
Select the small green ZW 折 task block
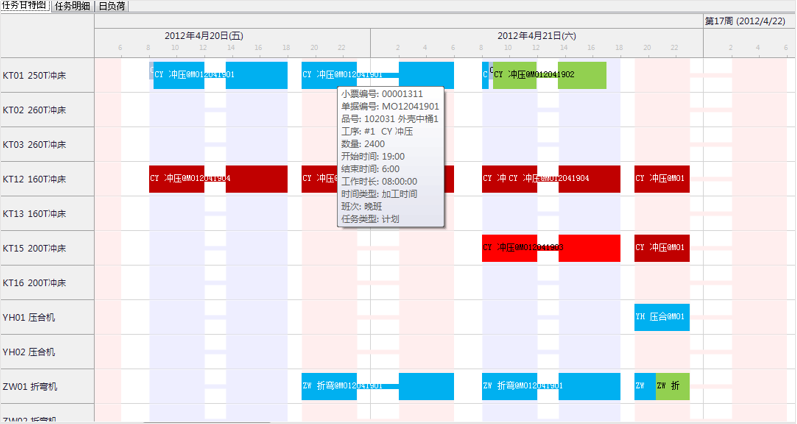672,386
